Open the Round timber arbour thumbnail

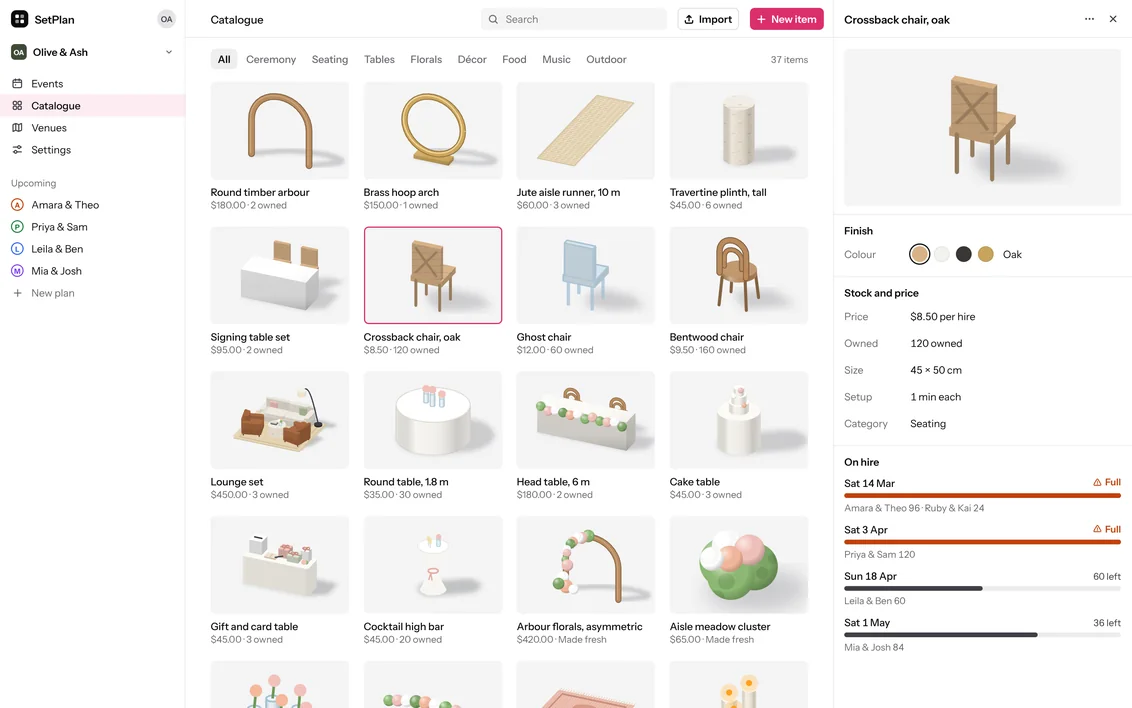pyautogui.click(x=279, y=131)
